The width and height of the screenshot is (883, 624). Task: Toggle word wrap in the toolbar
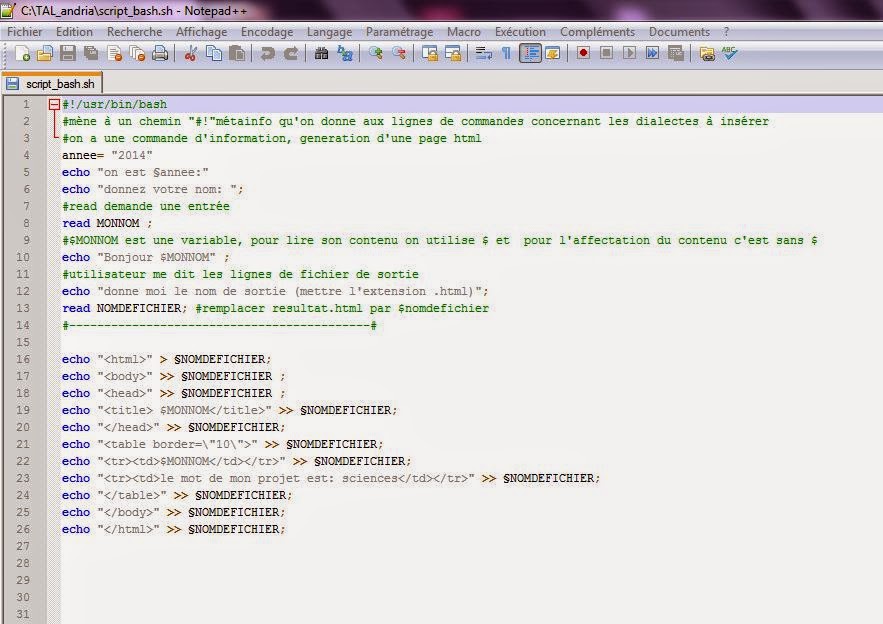click(483, 54)
